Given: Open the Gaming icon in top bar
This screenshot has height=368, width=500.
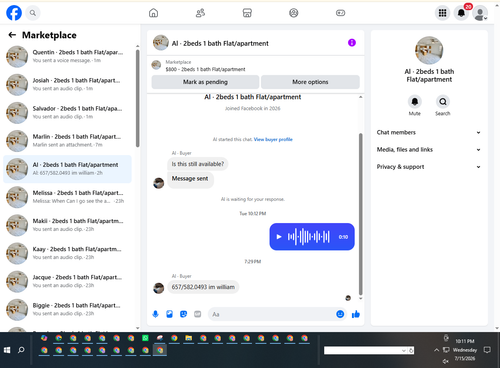Looking at the screenshot, I should pos(340,13).
